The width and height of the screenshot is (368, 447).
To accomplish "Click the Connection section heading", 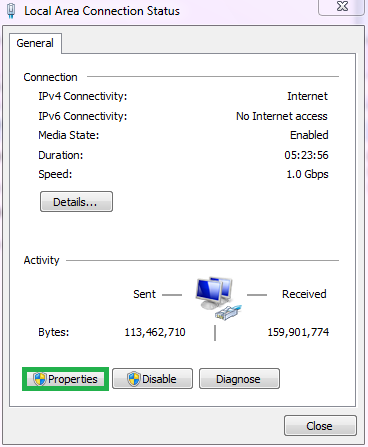I will 50,77.
